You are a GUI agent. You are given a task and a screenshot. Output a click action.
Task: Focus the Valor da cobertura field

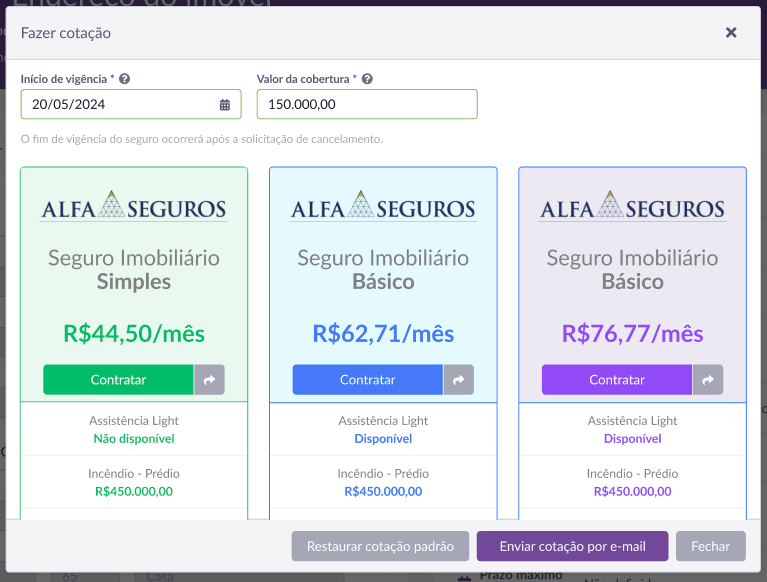click(367, 104)
